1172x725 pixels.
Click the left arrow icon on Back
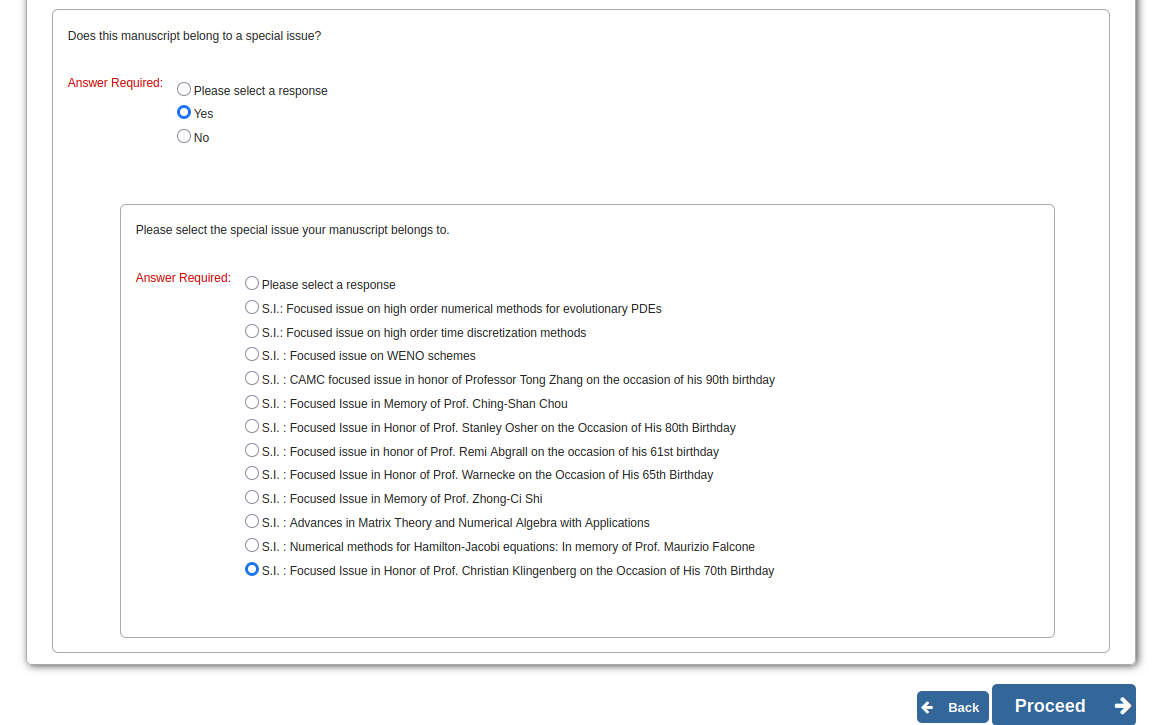pos(928,707)
